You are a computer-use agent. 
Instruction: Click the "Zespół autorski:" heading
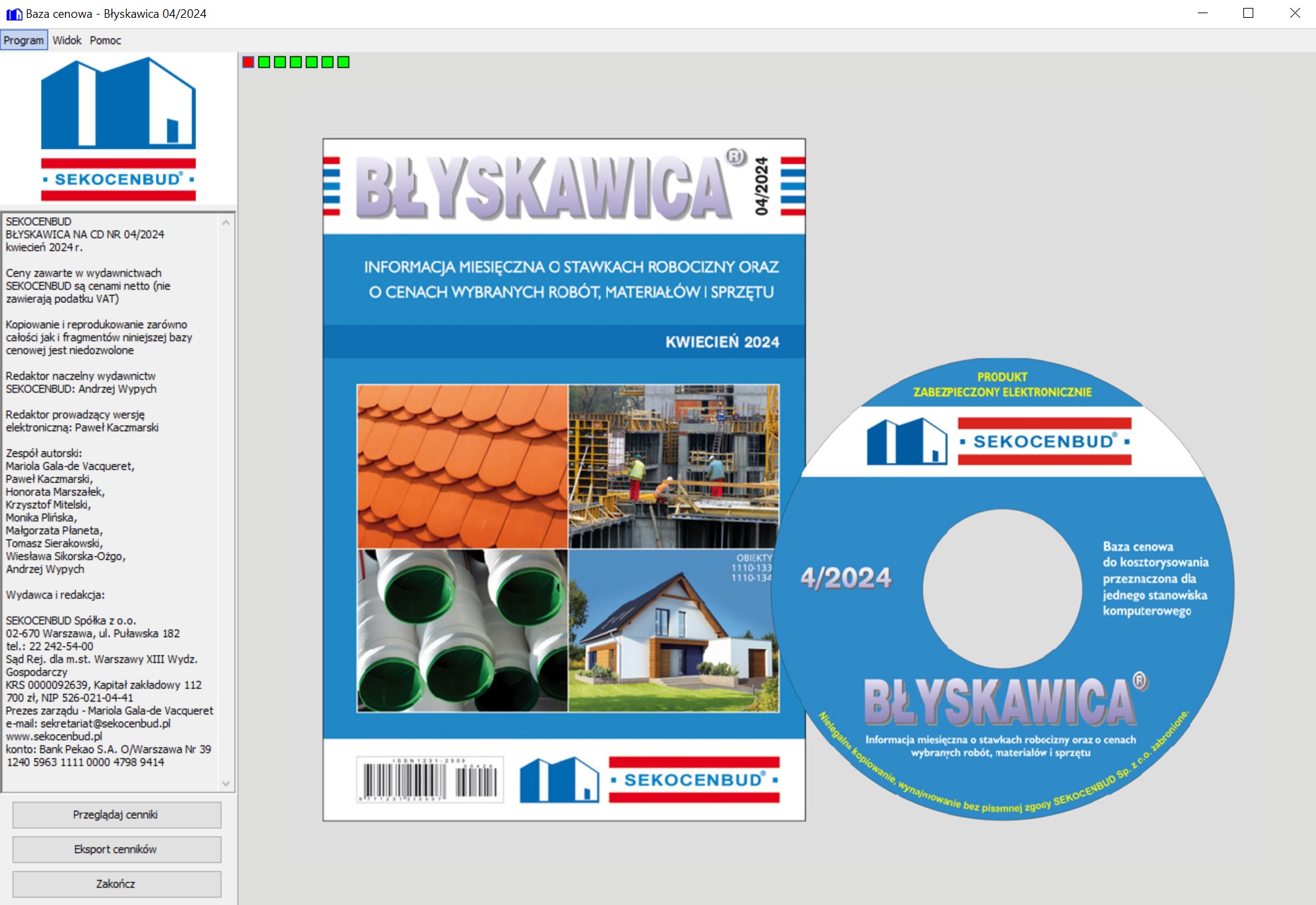coord(44,453)
